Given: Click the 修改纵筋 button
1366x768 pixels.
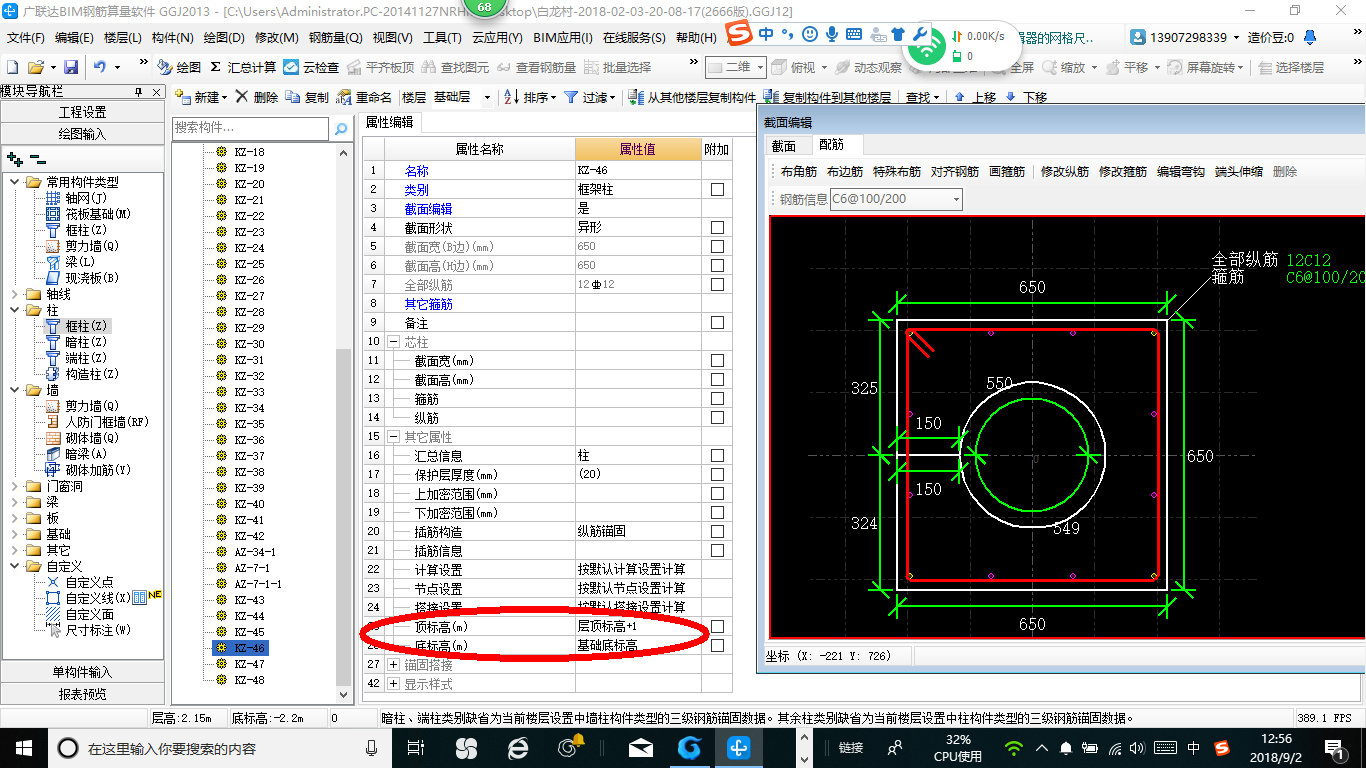Looking at the screenshot, I should tap(1065, 172).
